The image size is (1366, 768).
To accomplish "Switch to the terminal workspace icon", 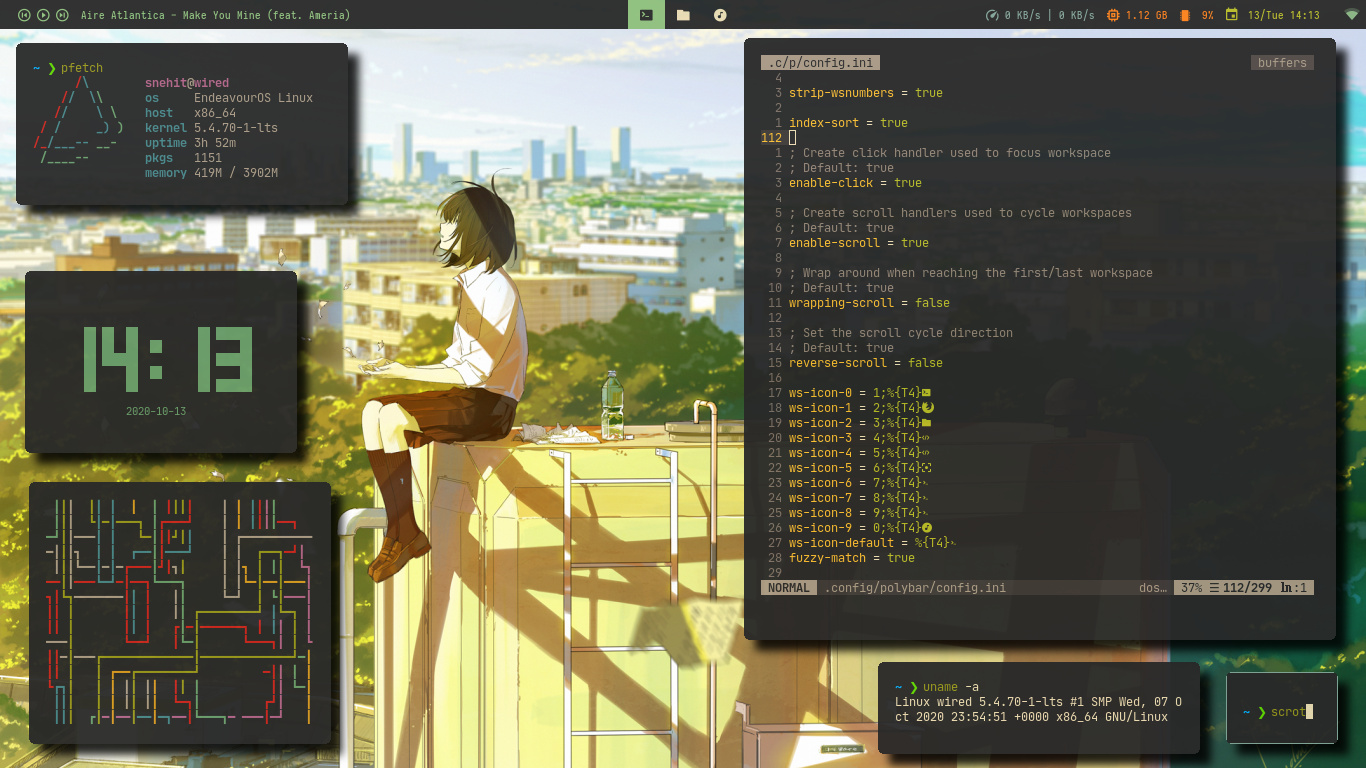I will pyautogui.click(x=647, y=15).
